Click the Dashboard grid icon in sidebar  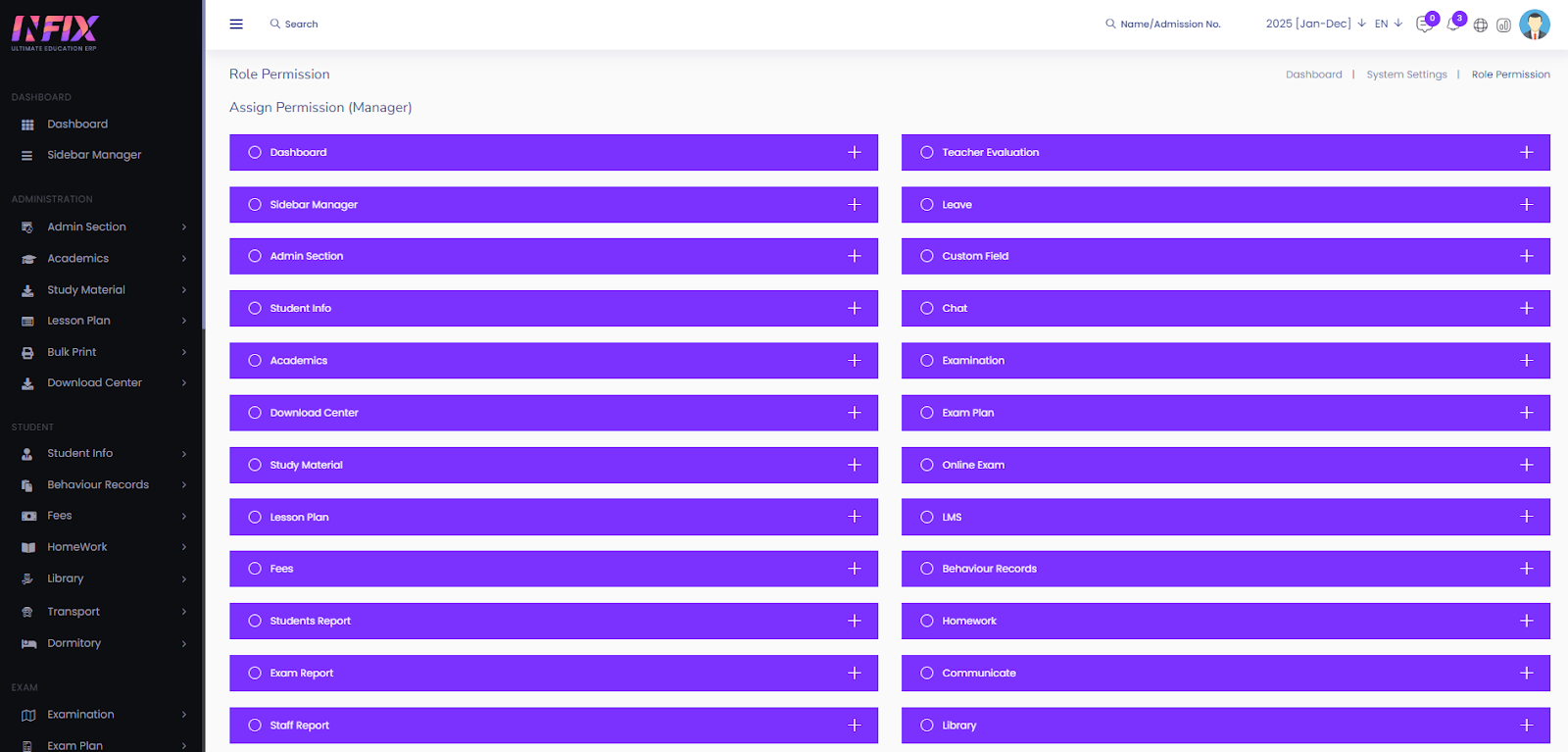27,125
